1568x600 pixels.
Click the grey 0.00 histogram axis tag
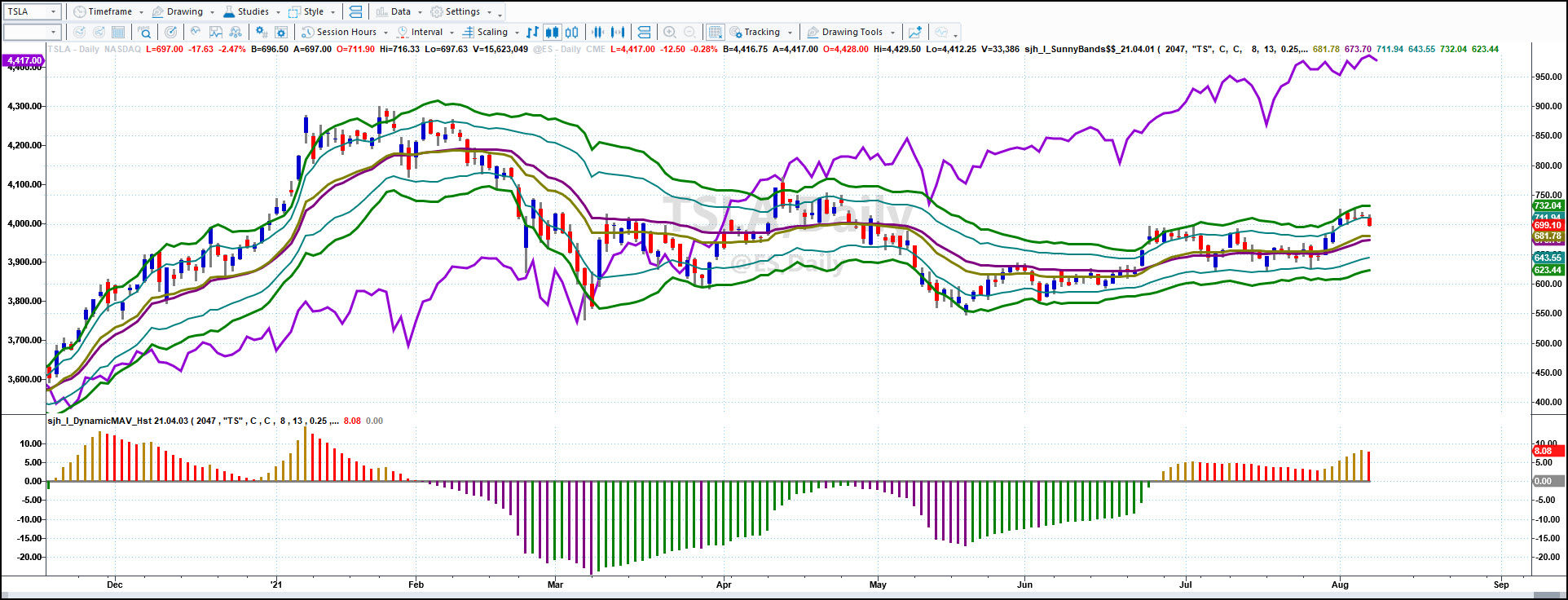pyautogui.click(x=1547, y=481)
